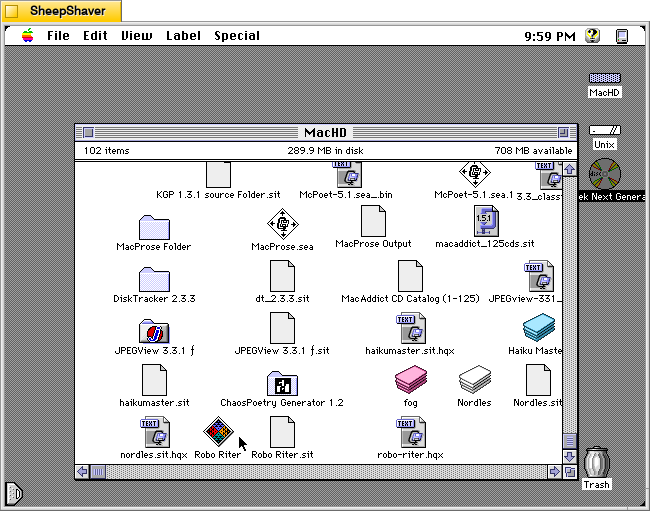
Task: Select the macaddict_125cds.sit archive icon
Action: coord(486,221)
